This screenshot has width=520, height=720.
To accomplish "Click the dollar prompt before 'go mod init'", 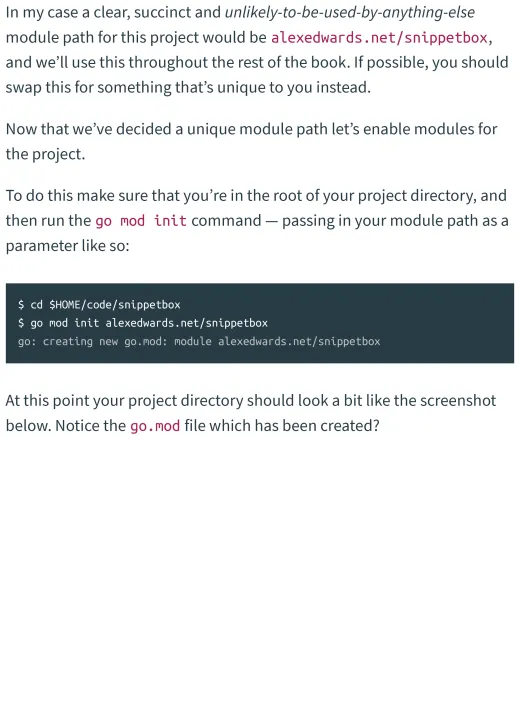I will coord(21,323).
